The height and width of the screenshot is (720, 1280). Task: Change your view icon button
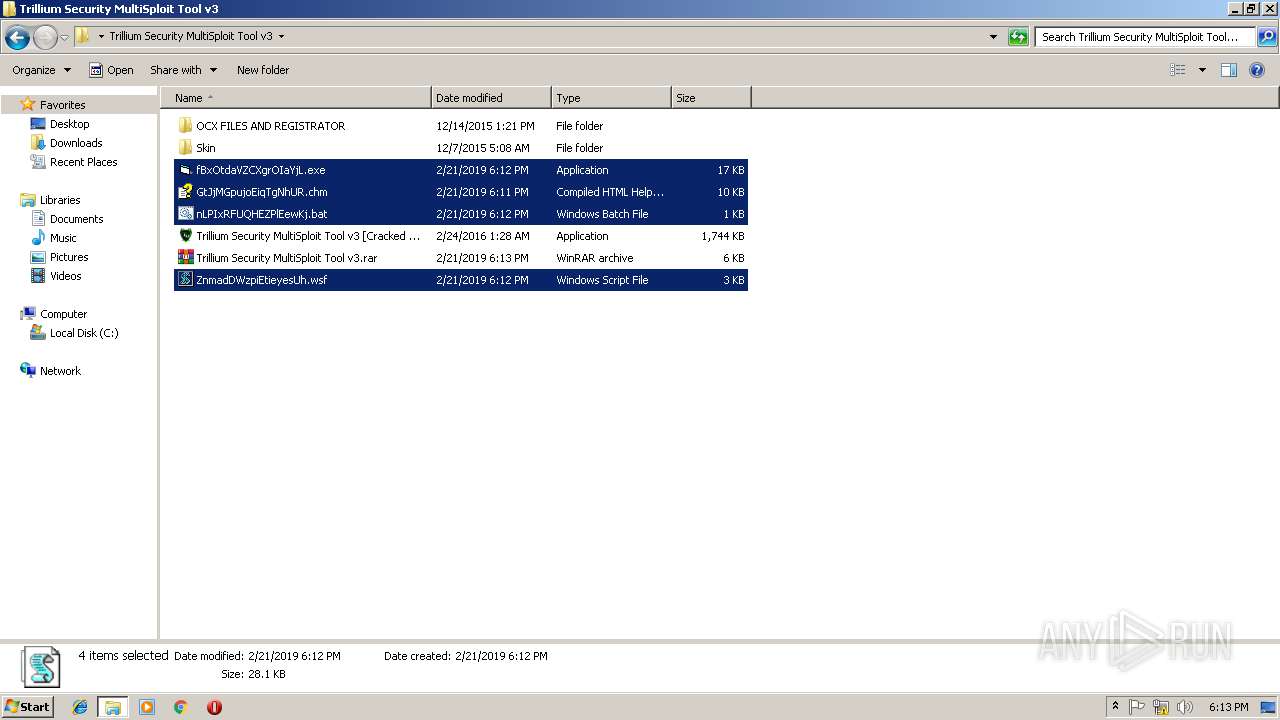[x=1178, y=70]
